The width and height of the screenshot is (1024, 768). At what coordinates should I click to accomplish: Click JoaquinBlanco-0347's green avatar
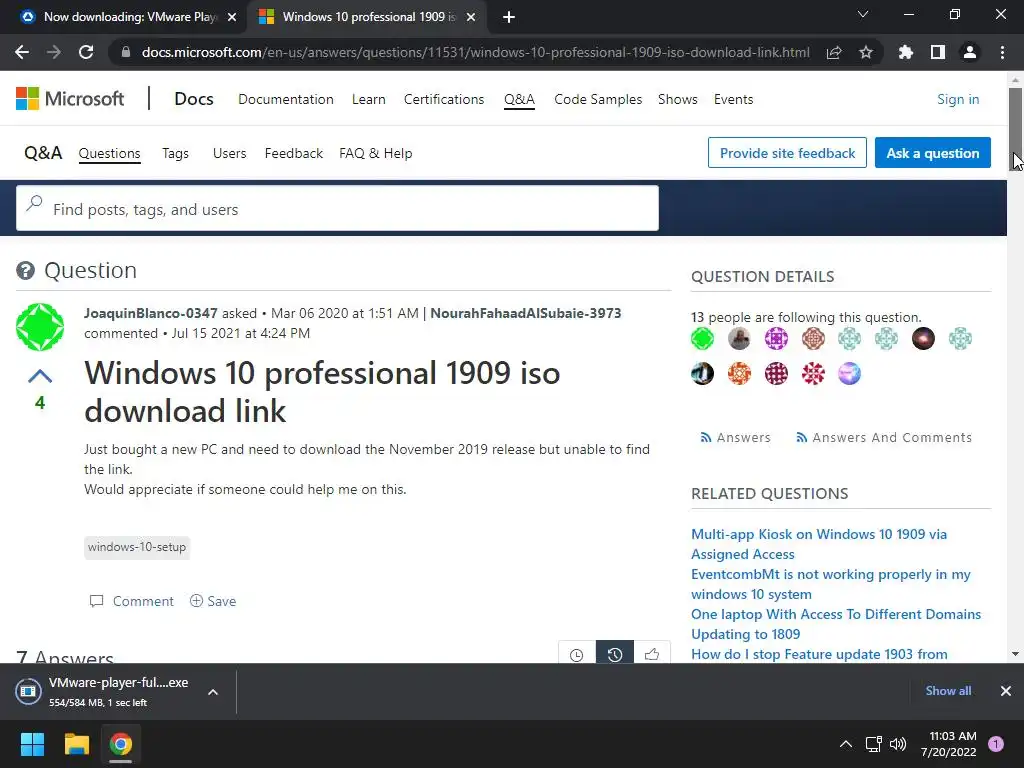click(40, 327)
